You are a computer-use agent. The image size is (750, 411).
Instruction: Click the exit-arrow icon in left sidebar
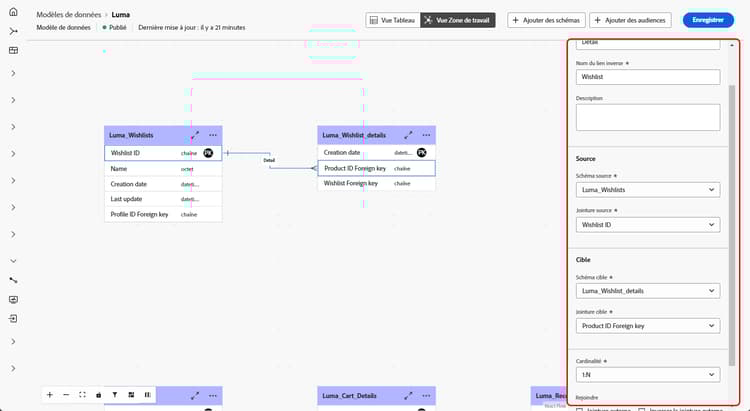coord(13,319)
